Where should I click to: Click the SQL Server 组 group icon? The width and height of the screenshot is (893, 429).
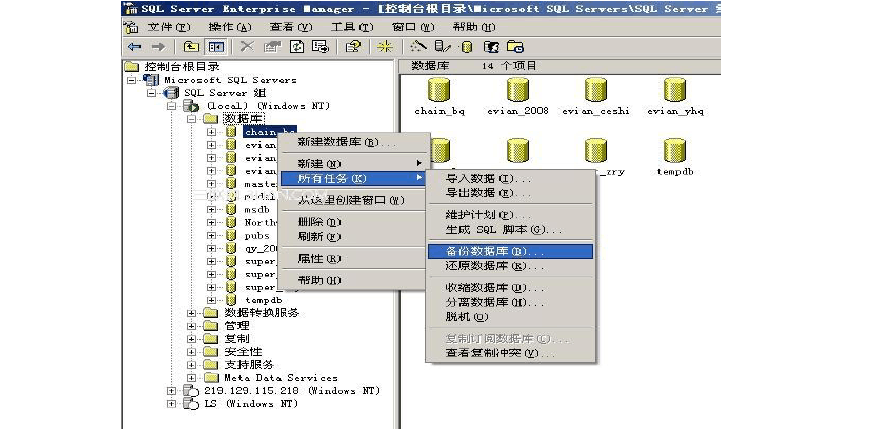(x=170, y=93)
